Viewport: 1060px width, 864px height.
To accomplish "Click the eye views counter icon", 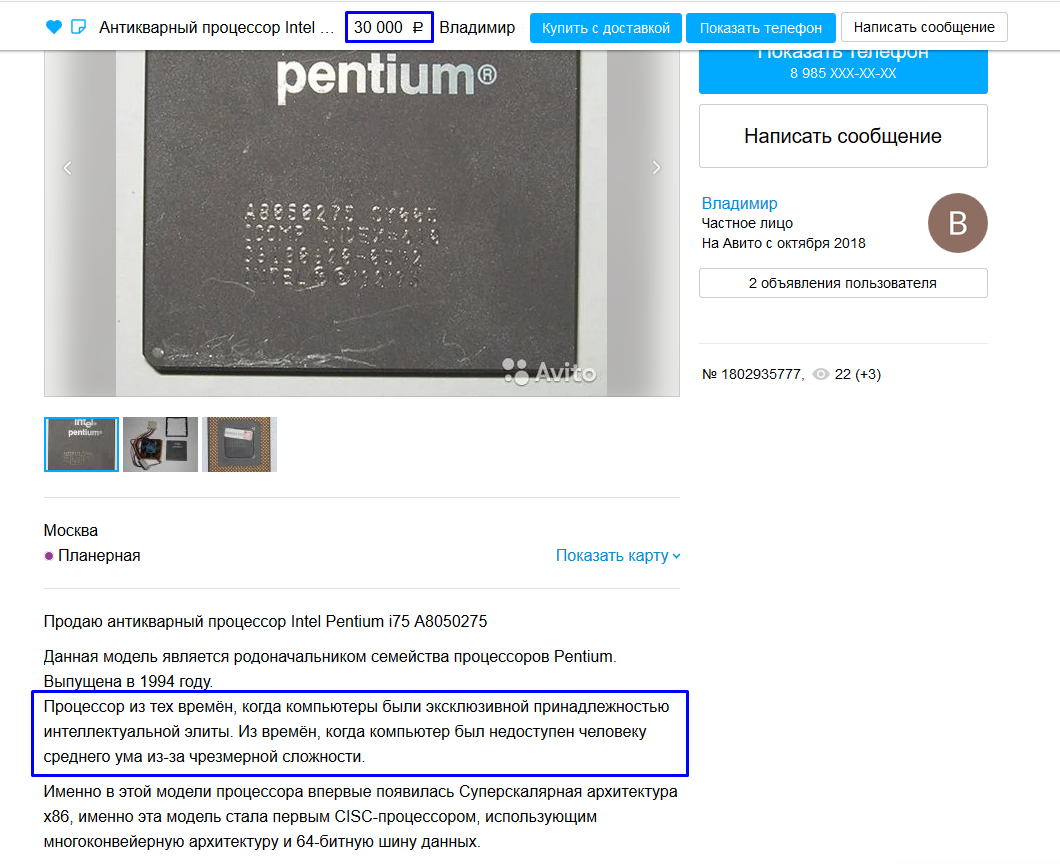I will (820, 374).
